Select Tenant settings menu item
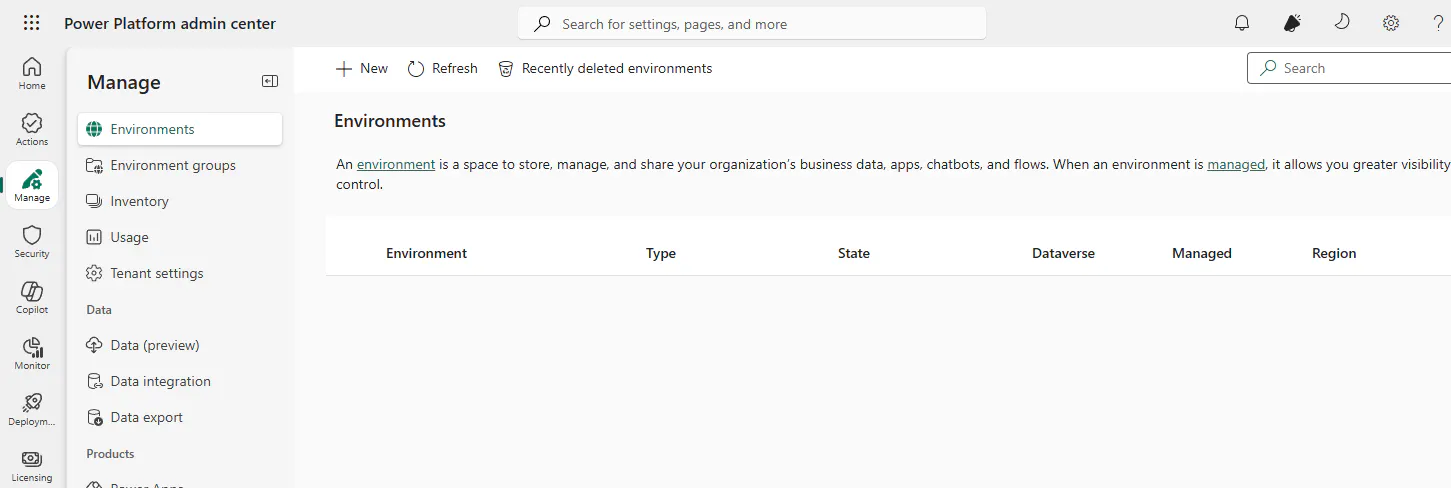The image size is (1451, 488). click(x=156, y=273)
